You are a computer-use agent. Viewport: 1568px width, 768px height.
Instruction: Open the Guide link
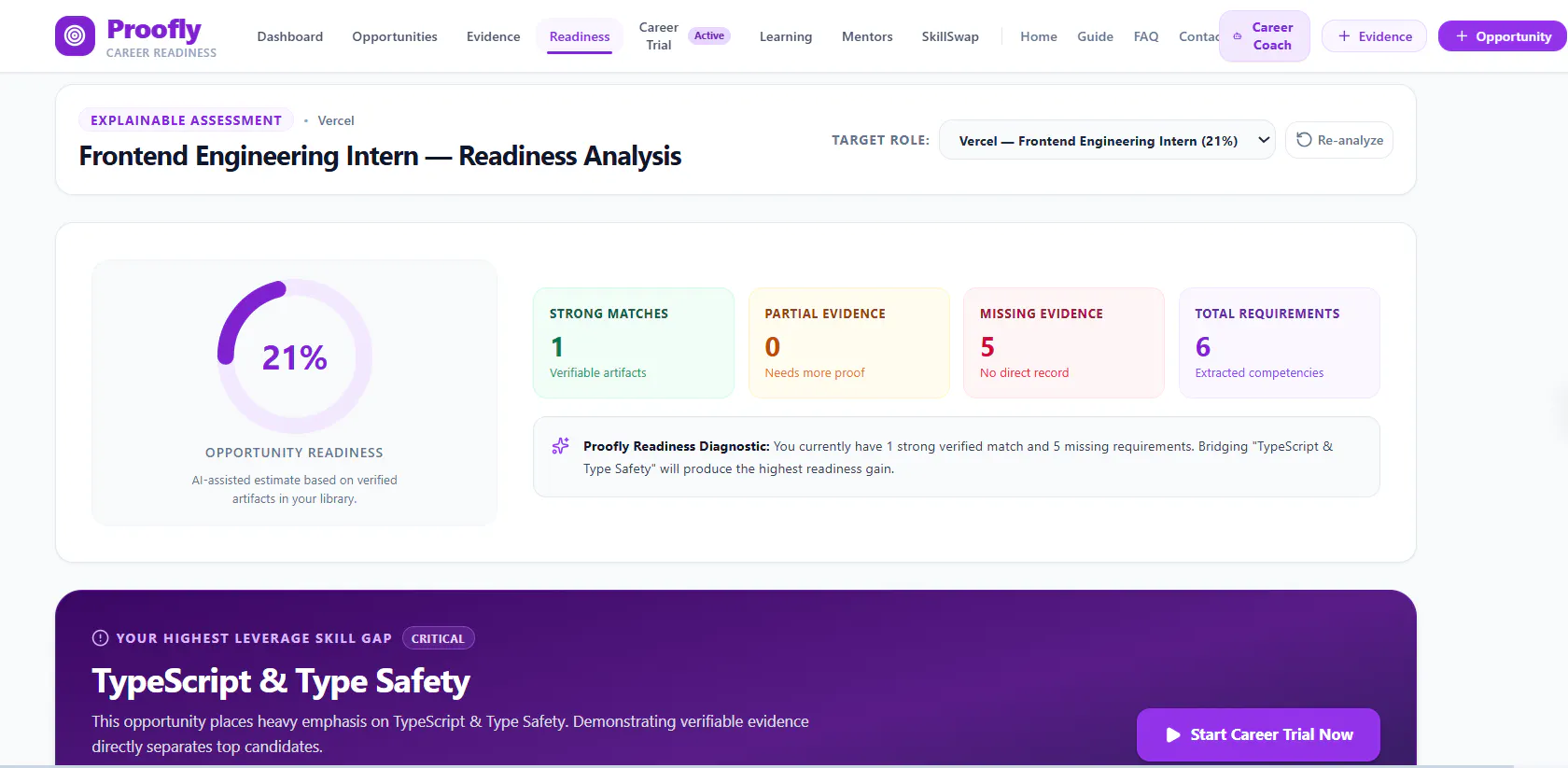(x=1095, y=36)
